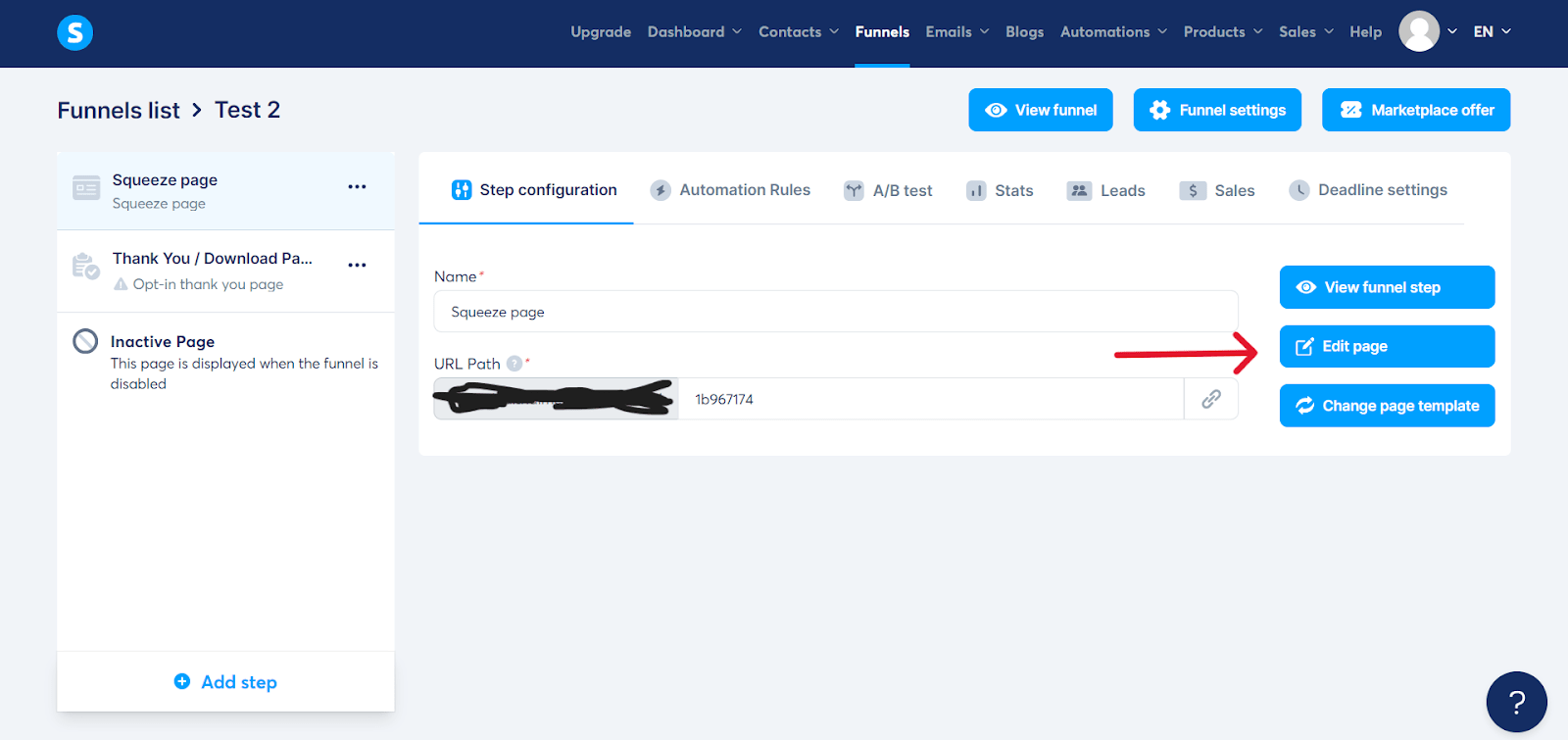Click the Inactive Page disabled circle icon
Screen dimensions: 1568x740
85,341
